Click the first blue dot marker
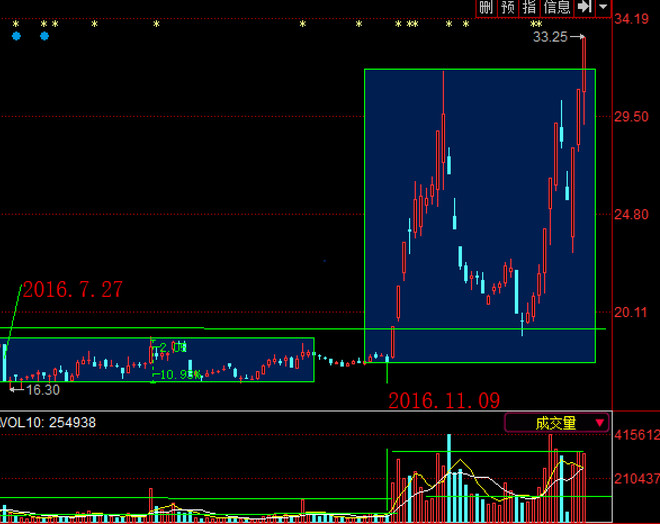The height and width of the screenshot is (524, 660). coord(16,36)
